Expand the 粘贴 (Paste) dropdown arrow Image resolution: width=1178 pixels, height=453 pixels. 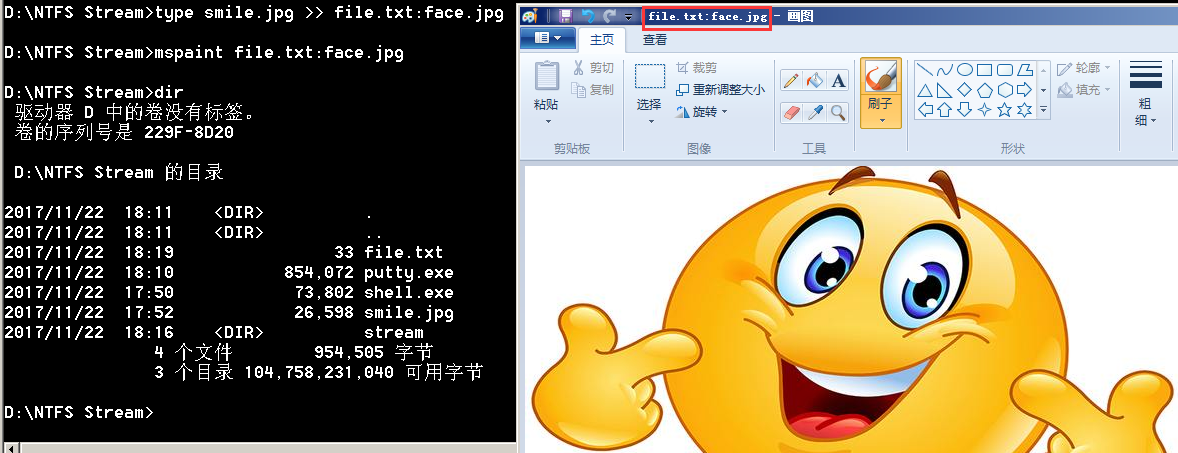pos(548,121)
